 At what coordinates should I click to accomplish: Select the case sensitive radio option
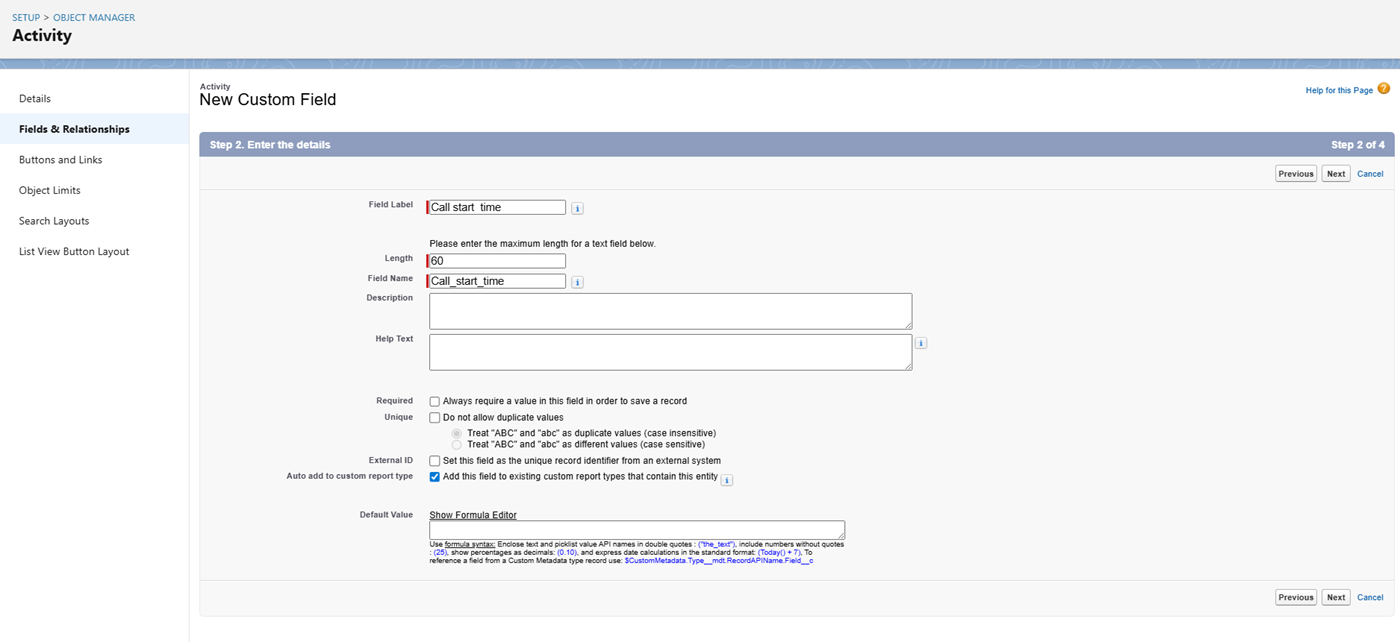click(457, 444)
